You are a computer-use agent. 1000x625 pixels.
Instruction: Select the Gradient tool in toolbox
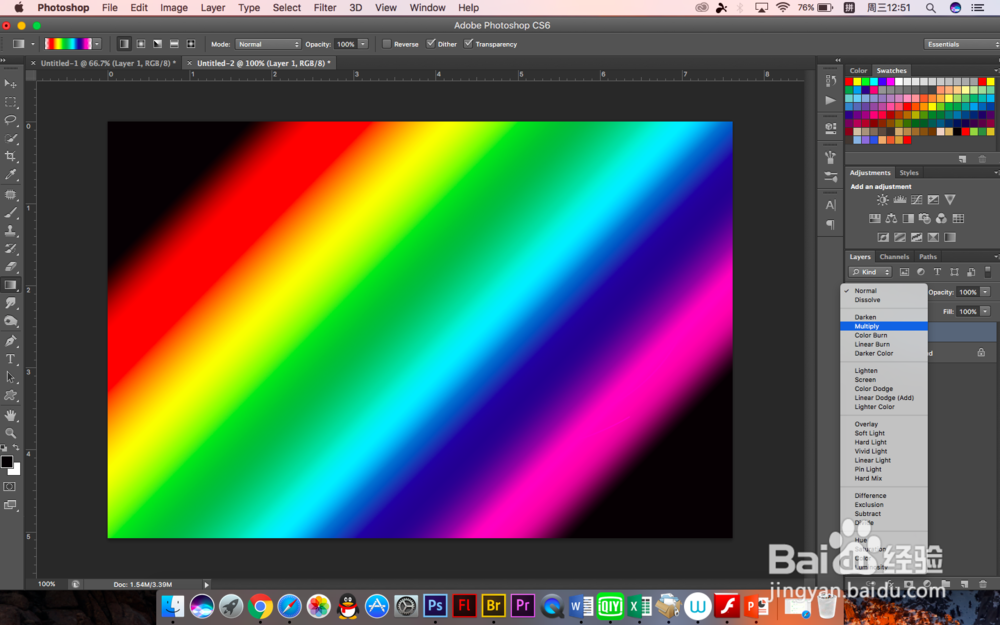[x=10, y=285]
